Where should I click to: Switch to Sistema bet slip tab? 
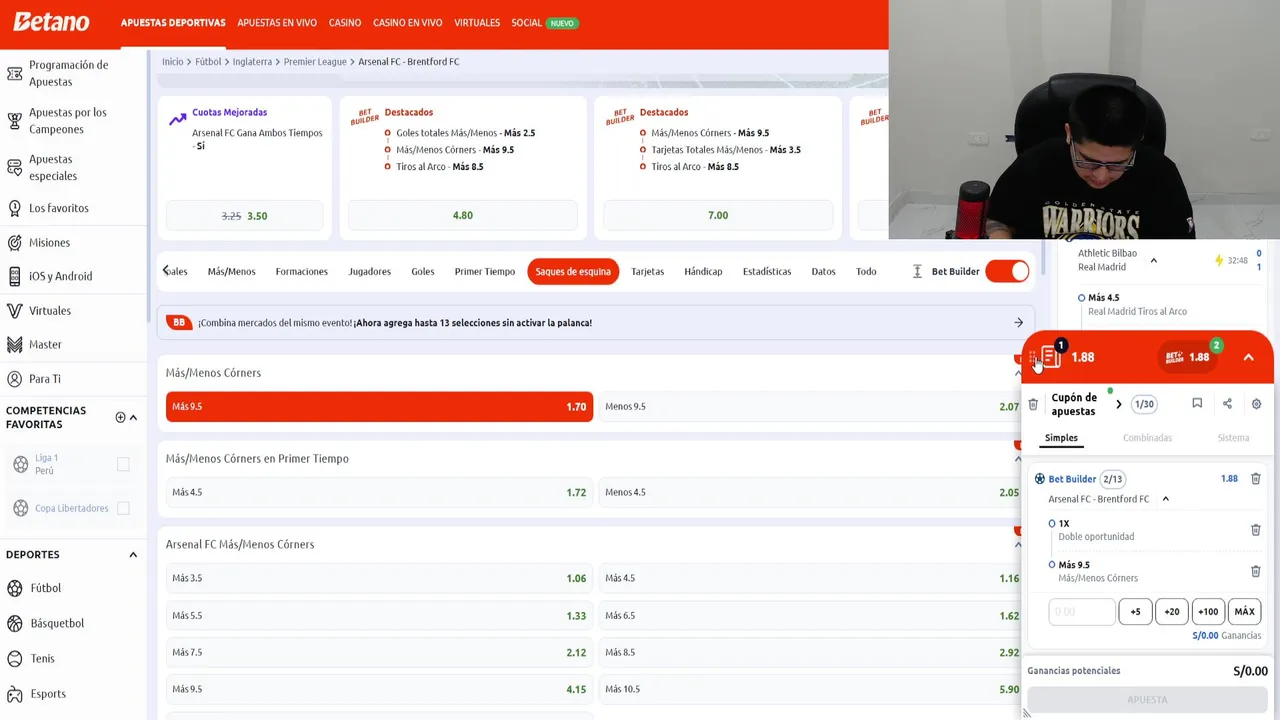tap(1233, 437)
